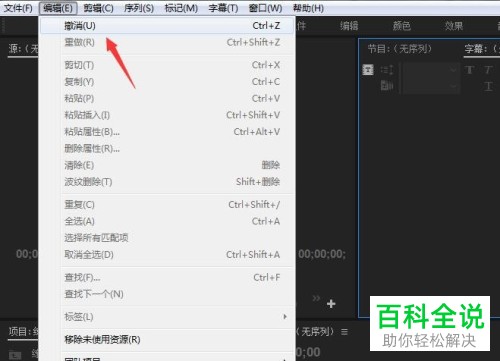The height and width of the screenshot is (361, 500).
Task: Choose 粘贴插入(I) paste insert
Action: 167,115
